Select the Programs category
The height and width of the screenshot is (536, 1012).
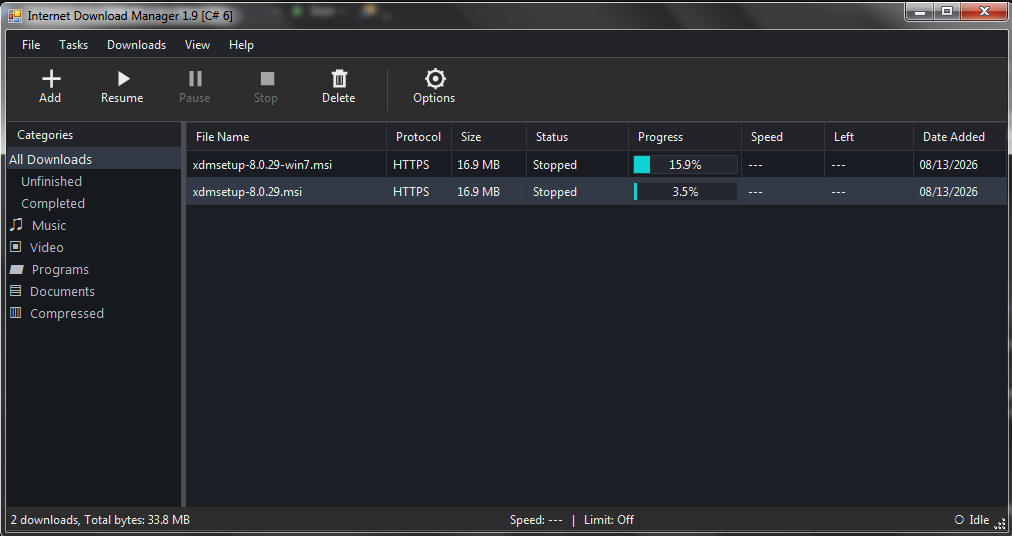[x=60, y=269]
